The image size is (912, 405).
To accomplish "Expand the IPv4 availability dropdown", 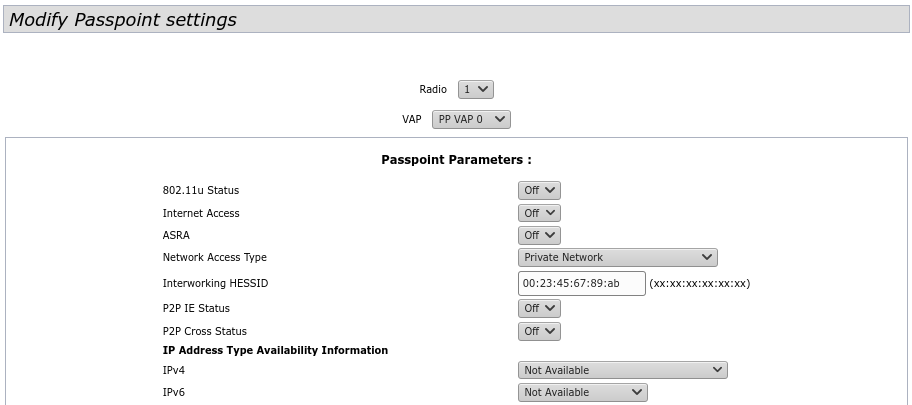I will [622, 370].
